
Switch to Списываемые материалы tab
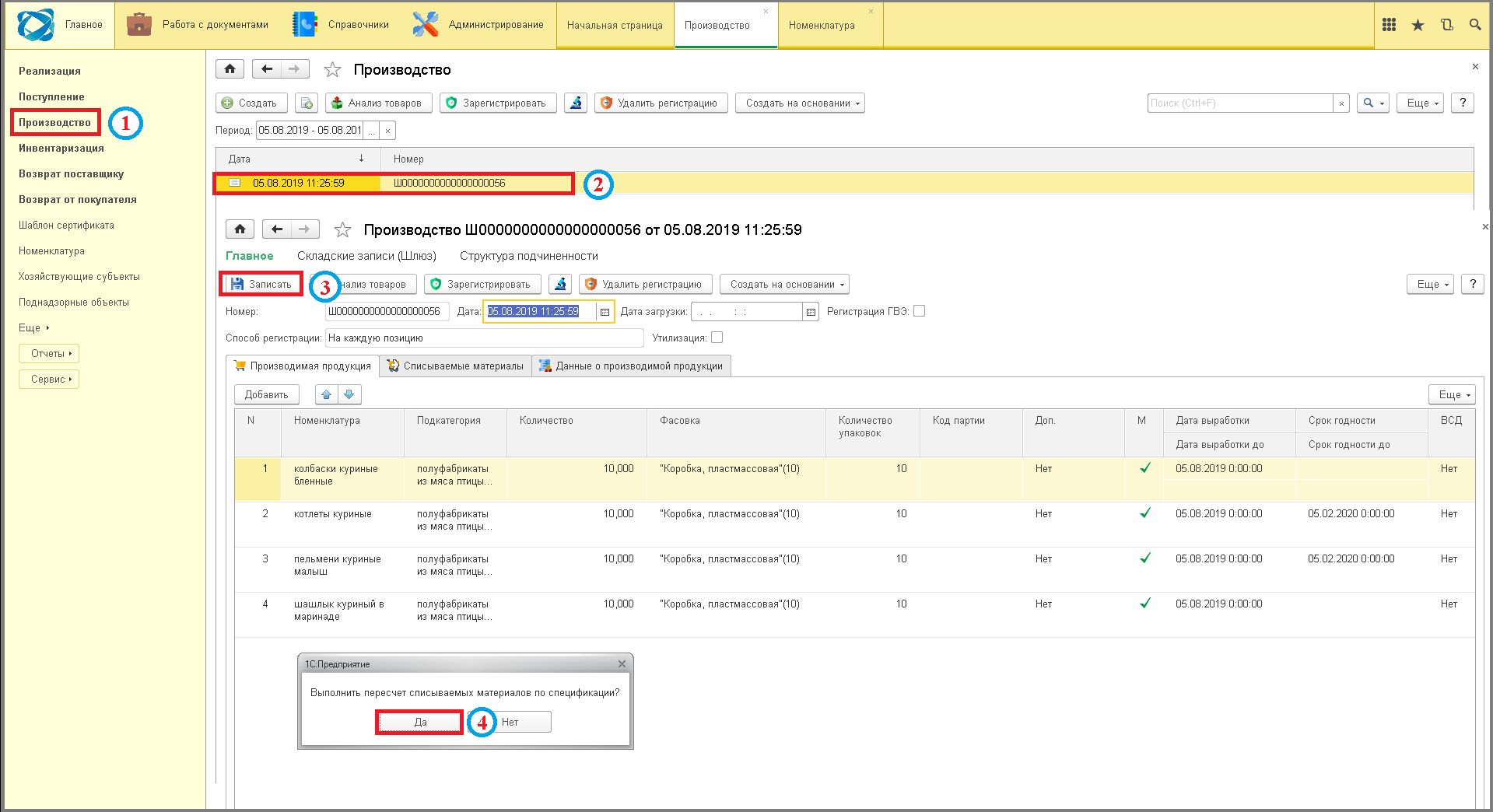[x=456, y=366]
